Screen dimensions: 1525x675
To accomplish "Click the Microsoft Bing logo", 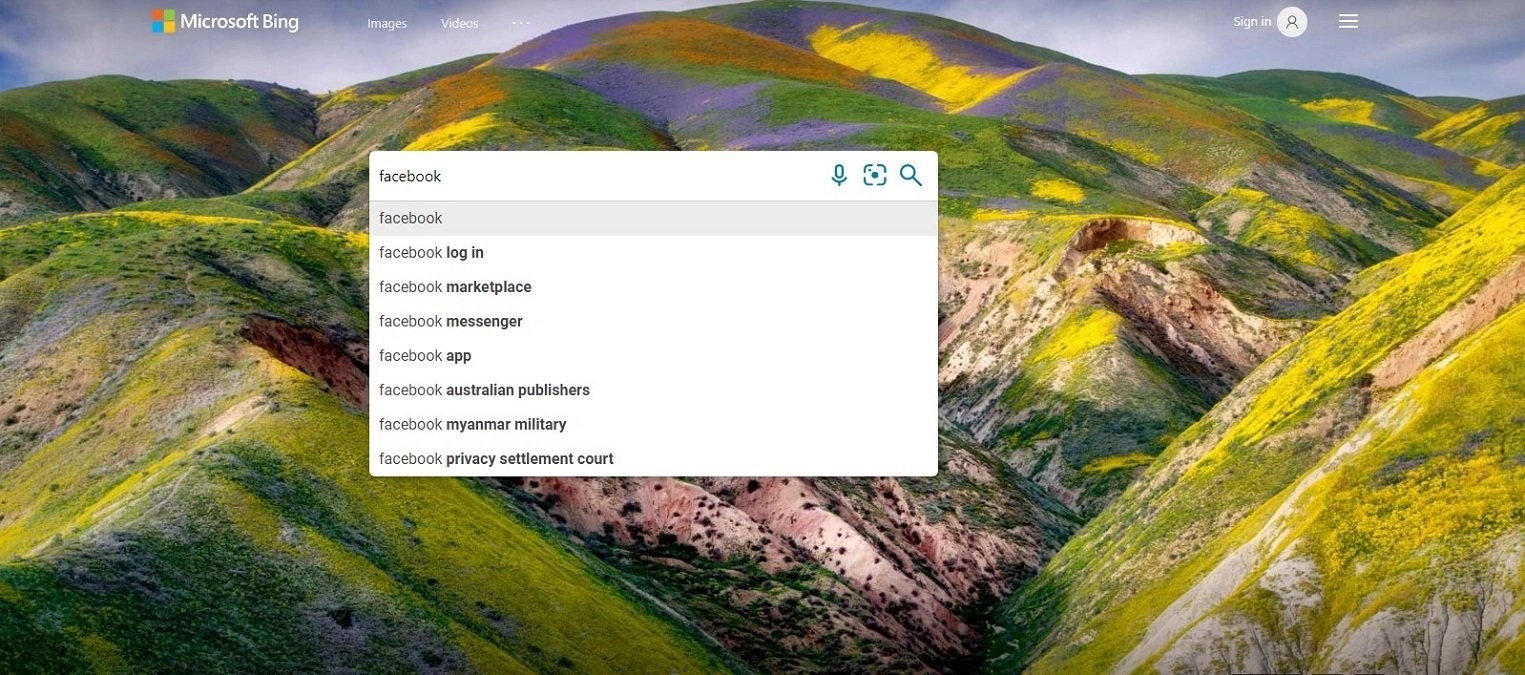I will pyautogui.click(x=225, y=21).
